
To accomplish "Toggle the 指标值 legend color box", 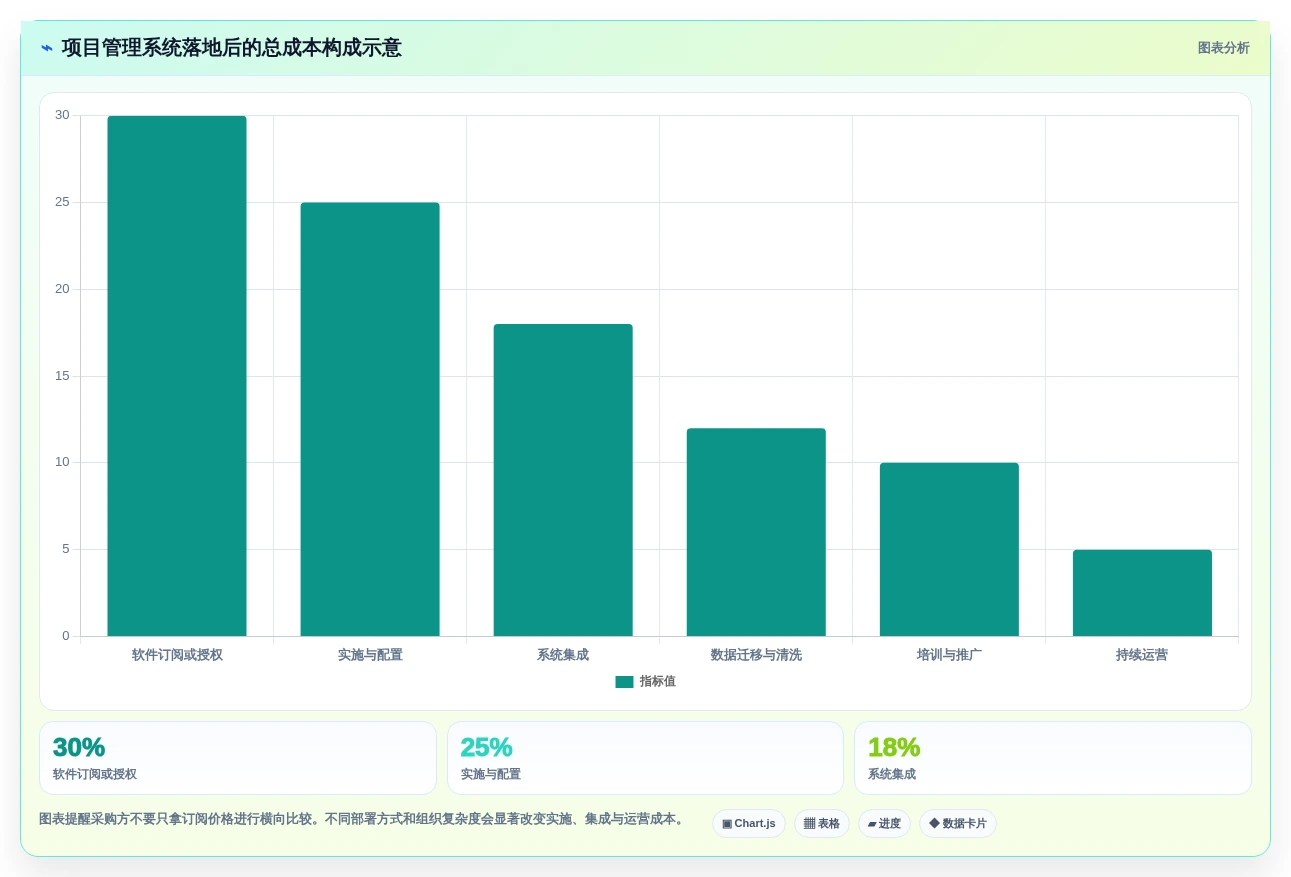I will [x=624, y=682].
